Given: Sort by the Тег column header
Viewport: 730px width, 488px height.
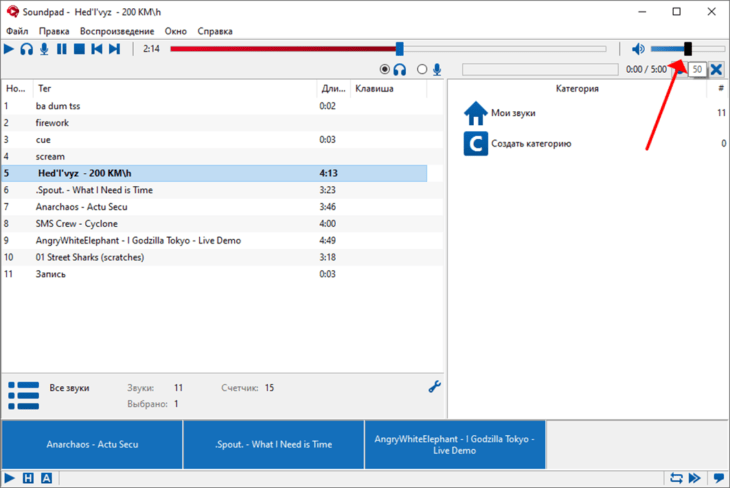Looking at the screenshot, I should pos(175,88).
